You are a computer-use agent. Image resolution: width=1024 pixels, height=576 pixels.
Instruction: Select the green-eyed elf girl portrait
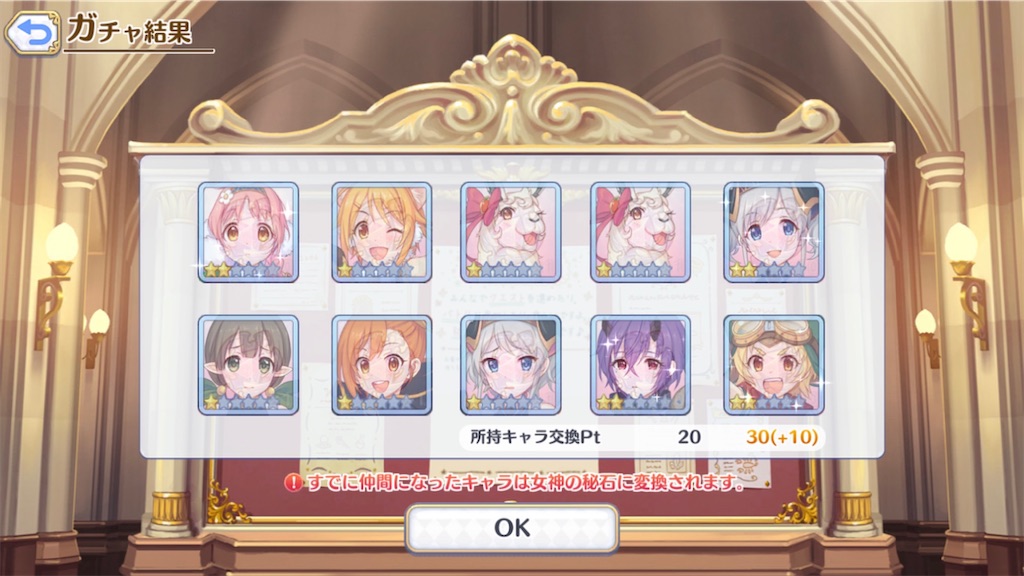[x=248, y=365]
